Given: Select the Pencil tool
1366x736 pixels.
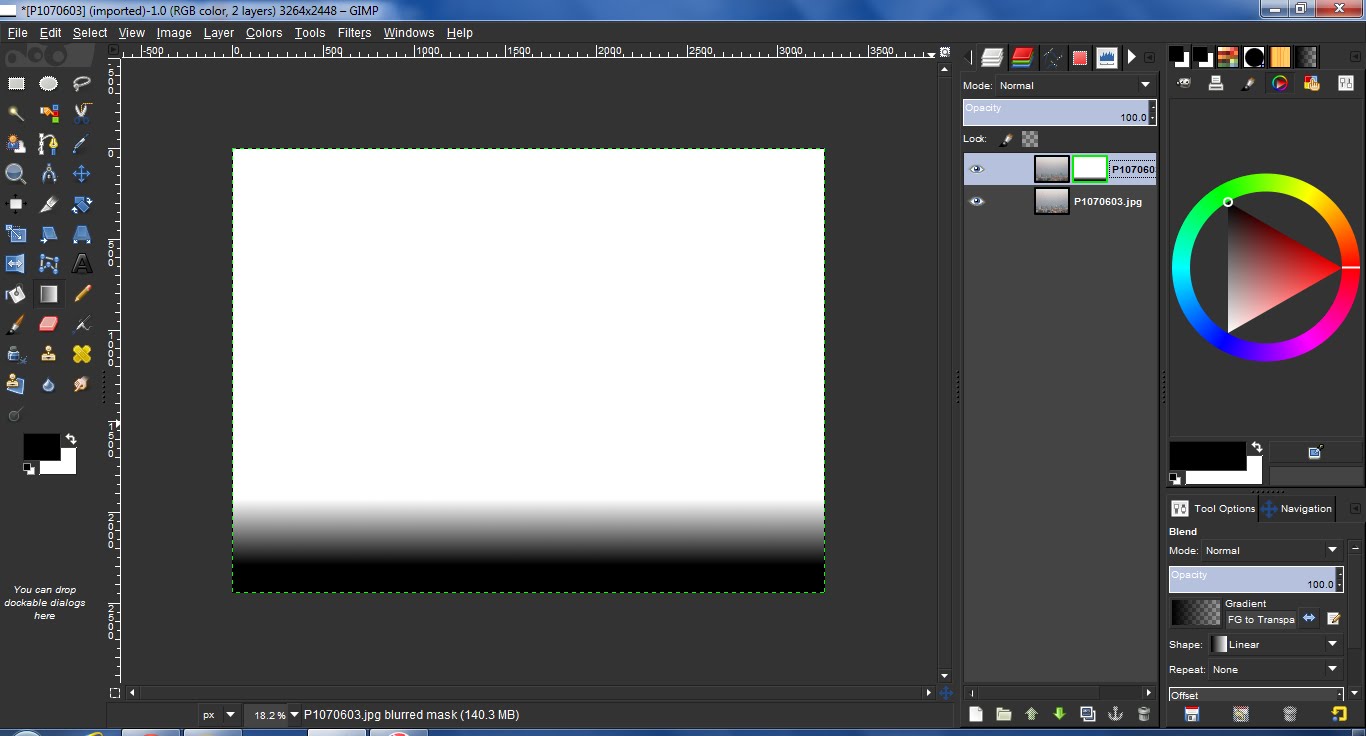Looking at the screenshot, I should (x=82, y=294).
